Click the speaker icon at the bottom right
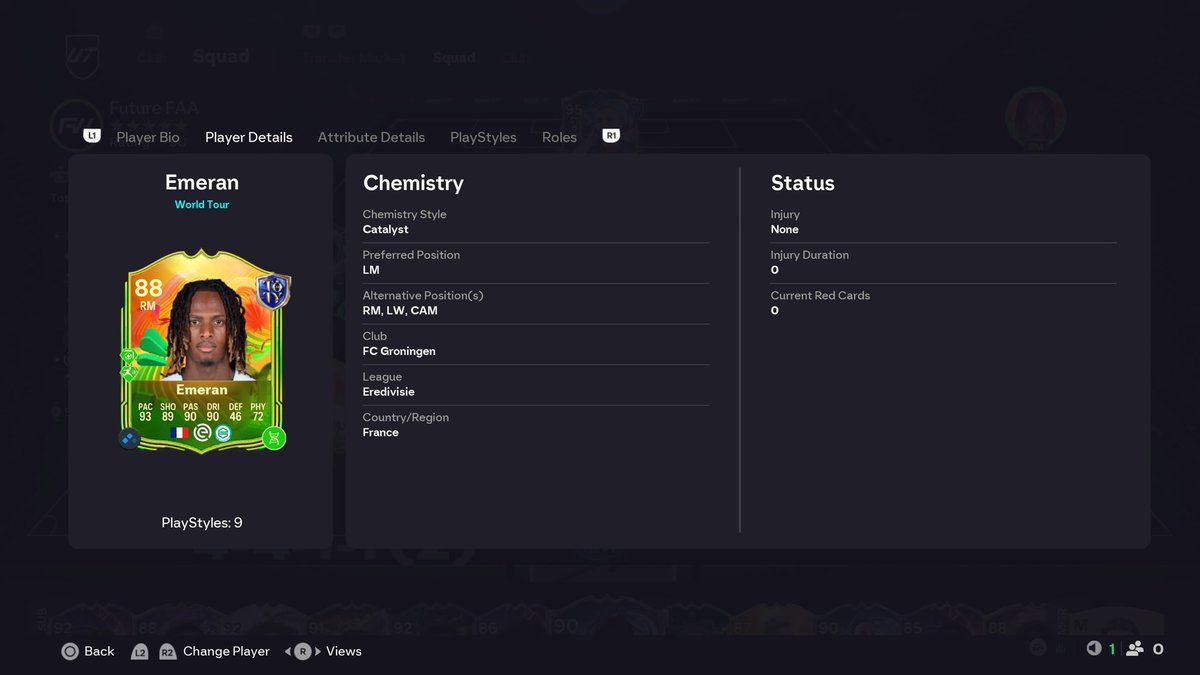This screenshot has width=1200, height=675. (1094, 648)
